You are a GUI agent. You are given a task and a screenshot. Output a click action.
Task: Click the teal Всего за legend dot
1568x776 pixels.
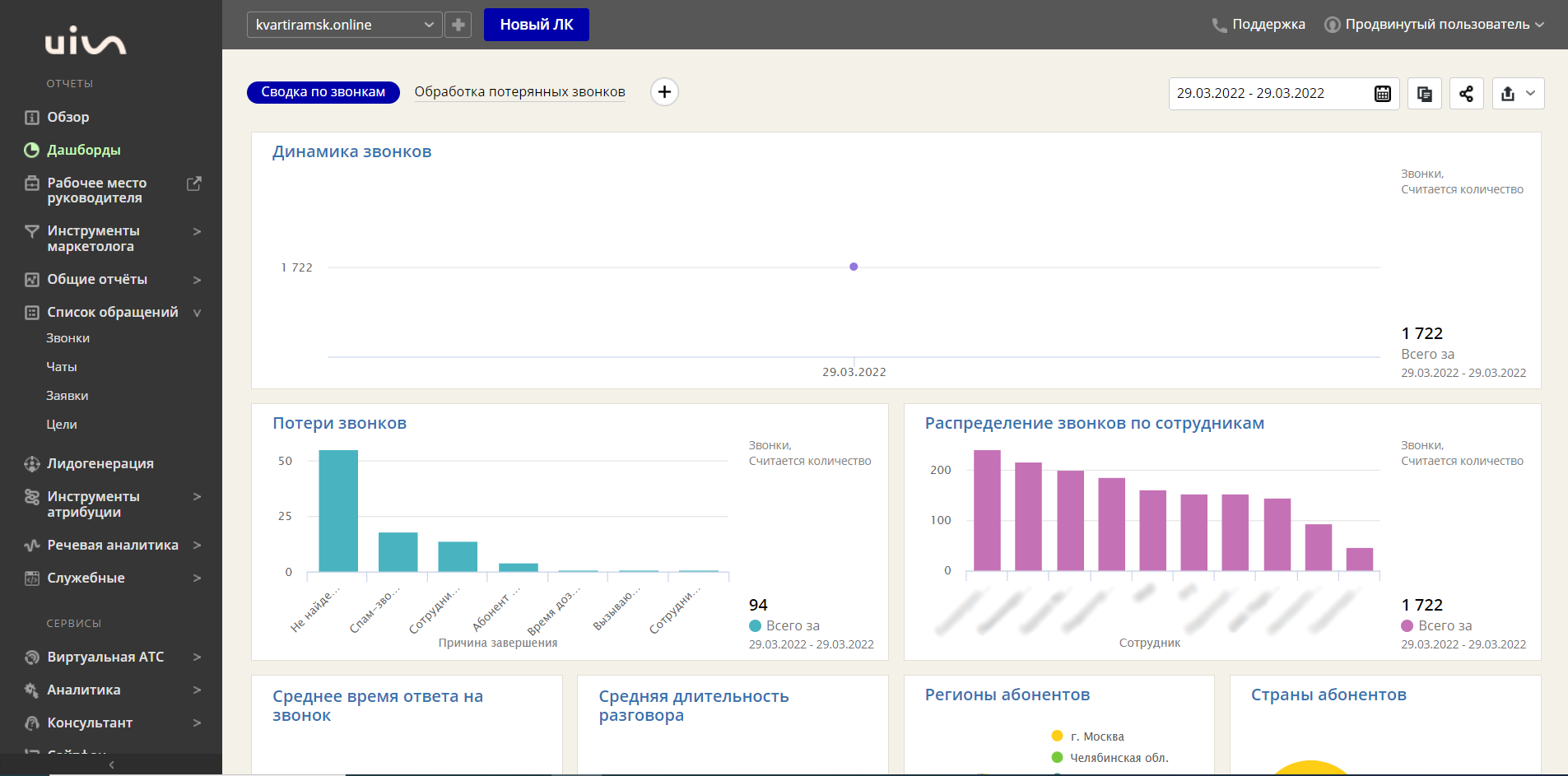(x=755, y=626)
